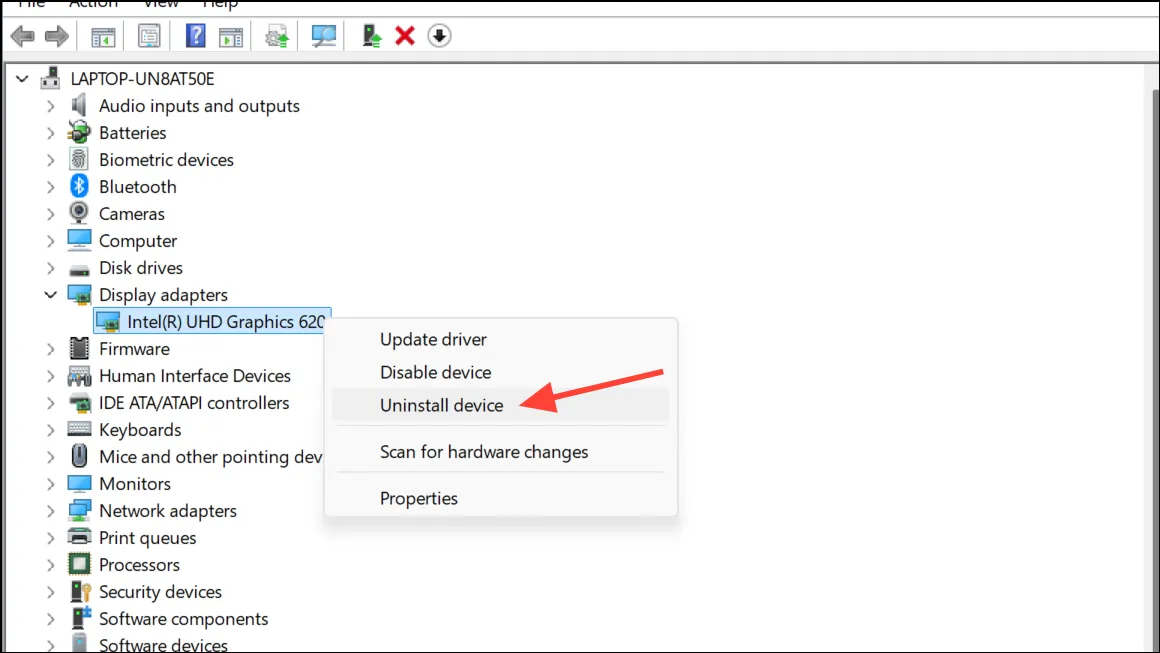Select Intel(R) UHD Graphics 620 row
The height and width of the screenshot is (653, 1160).
(x=212, y=322)
